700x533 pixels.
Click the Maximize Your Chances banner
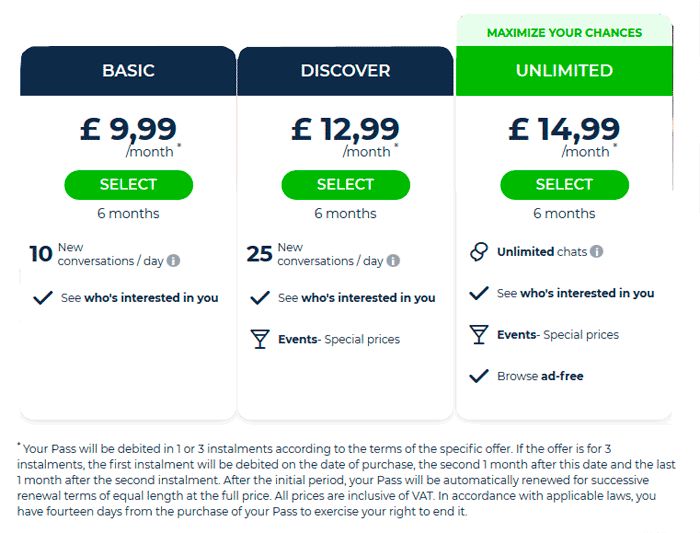pos(564,31)
